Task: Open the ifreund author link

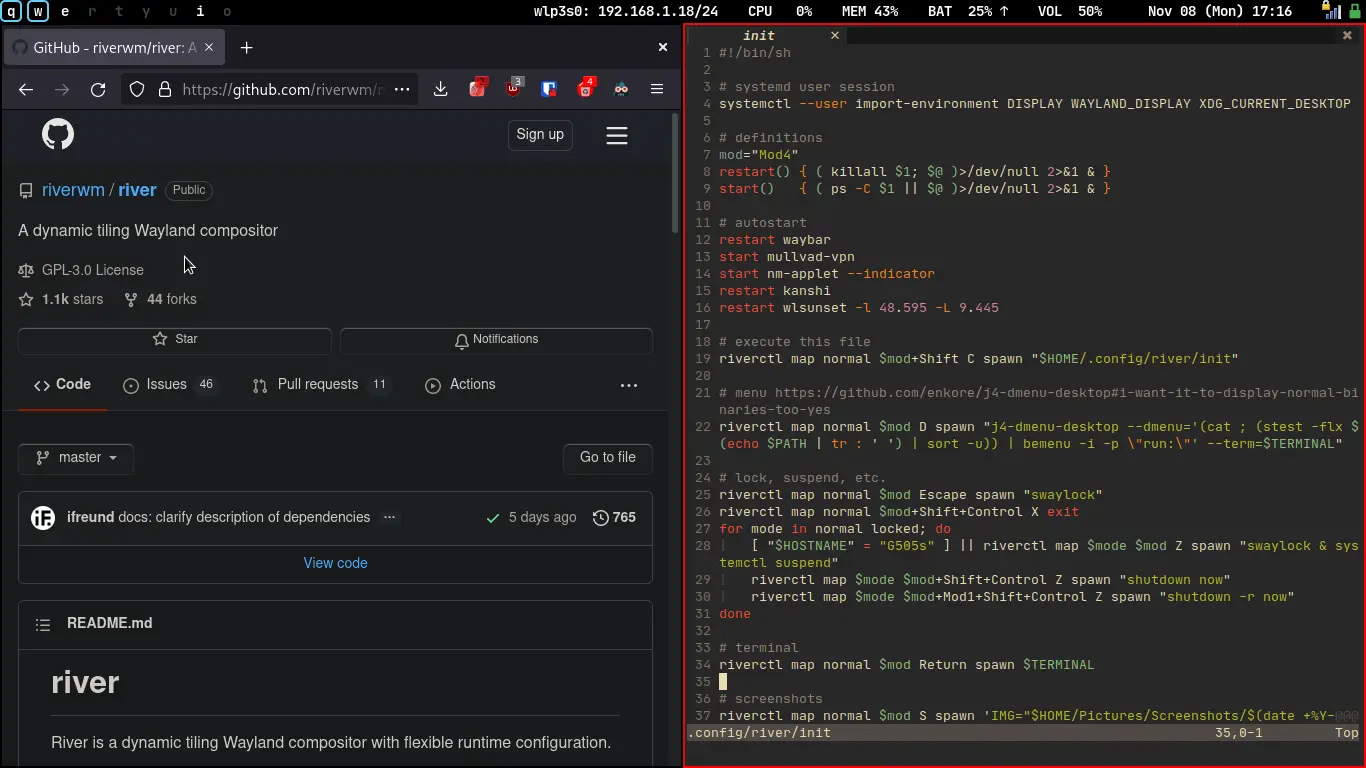Action: point(90,517)
